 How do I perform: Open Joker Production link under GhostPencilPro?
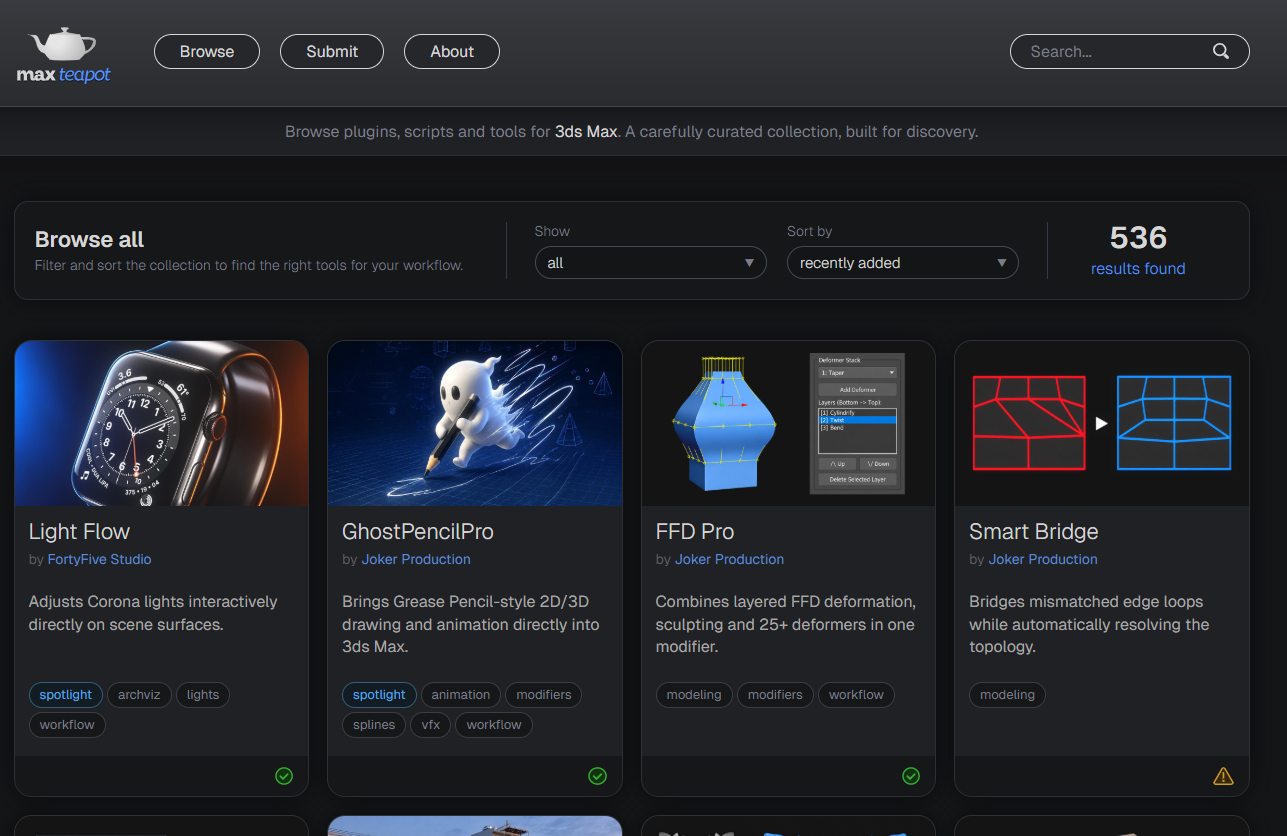[416, 559]
